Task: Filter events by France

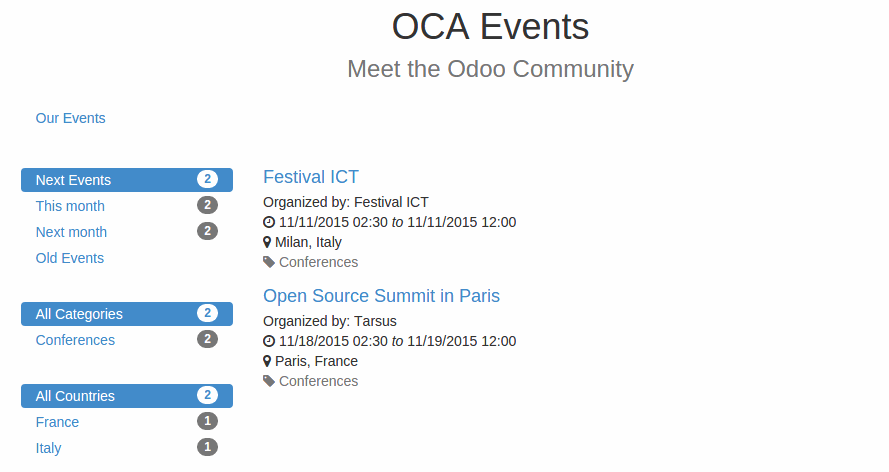Action: click(x=57, y=422)
